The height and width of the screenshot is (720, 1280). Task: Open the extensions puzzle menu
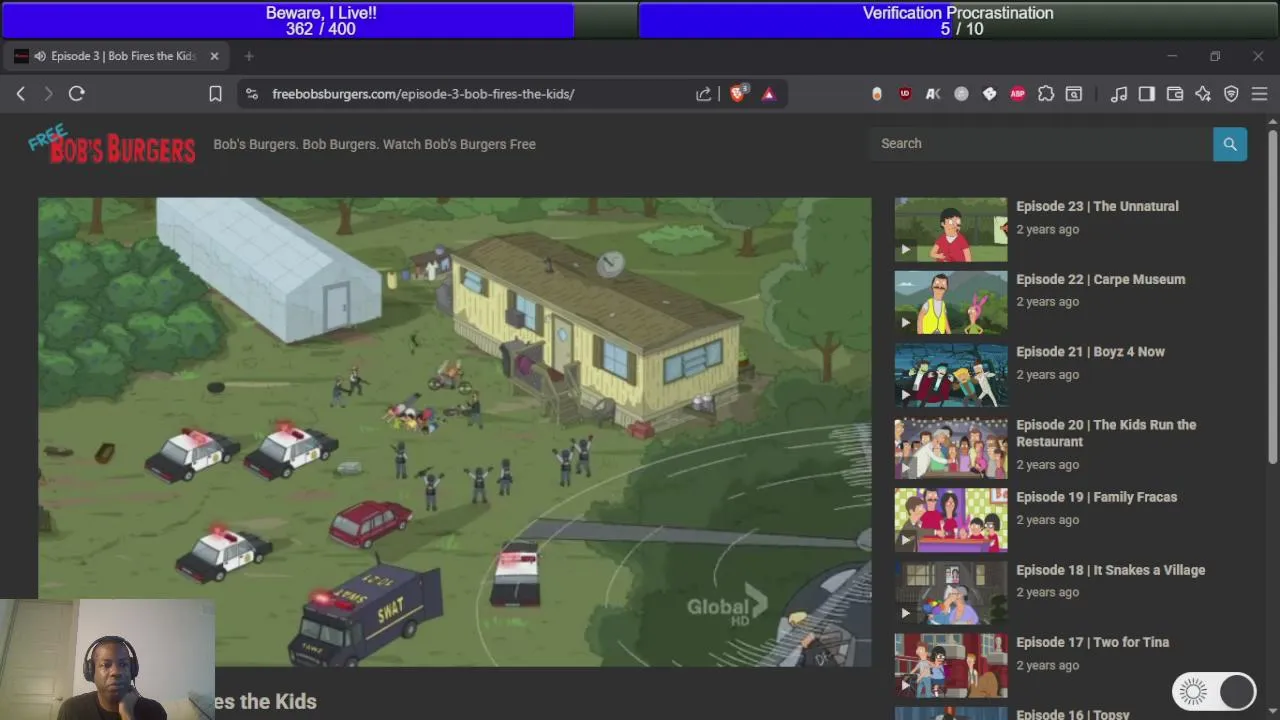(1045, 93)
